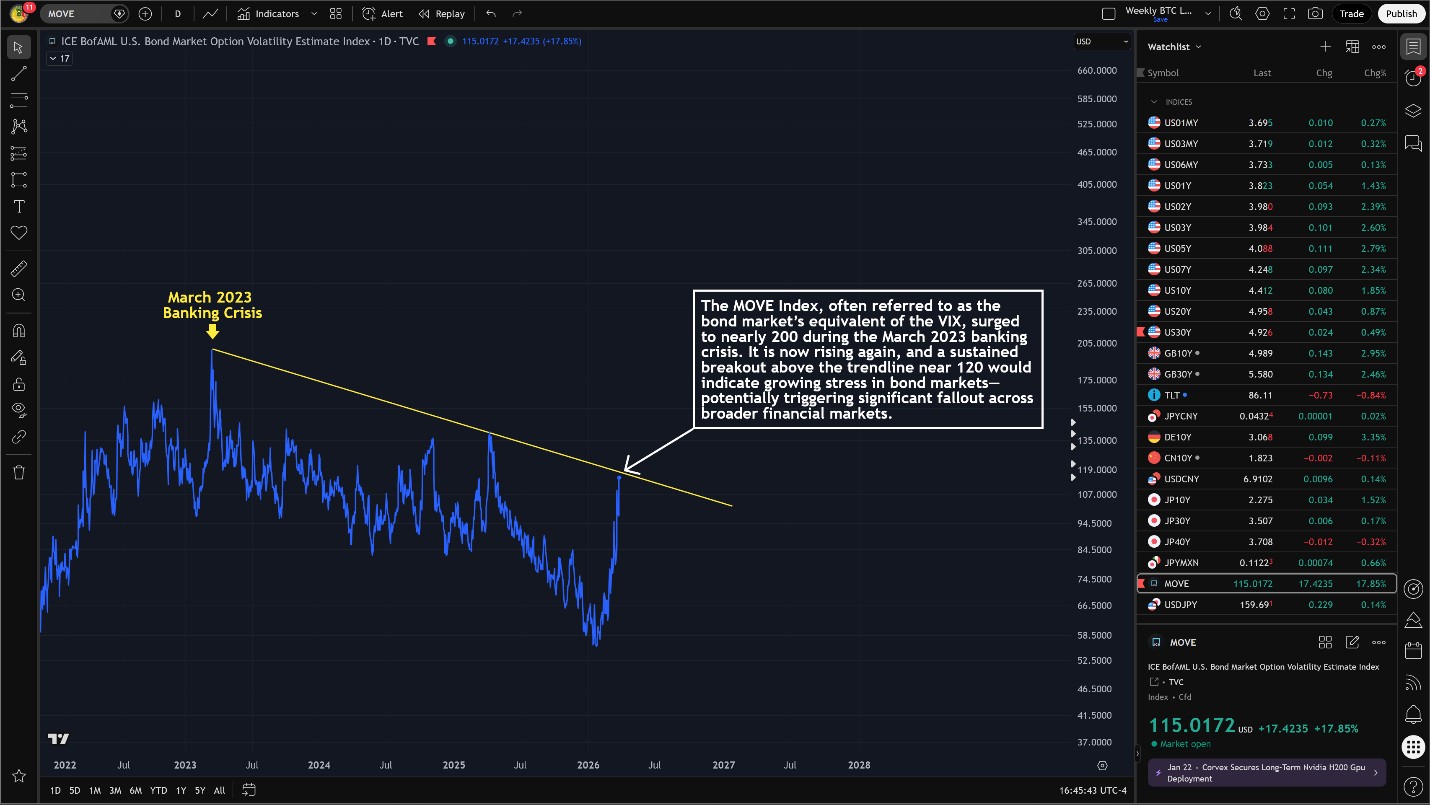
Task: Open the D interval selector
Action: click(177, 14)
